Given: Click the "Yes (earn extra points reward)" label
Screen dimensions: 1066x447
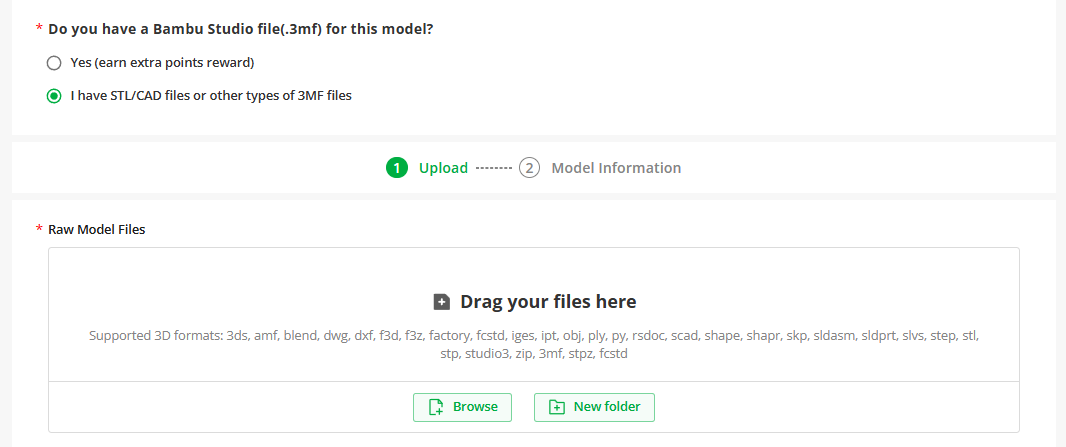Looking at the screenshot, I should pos(162,63).
